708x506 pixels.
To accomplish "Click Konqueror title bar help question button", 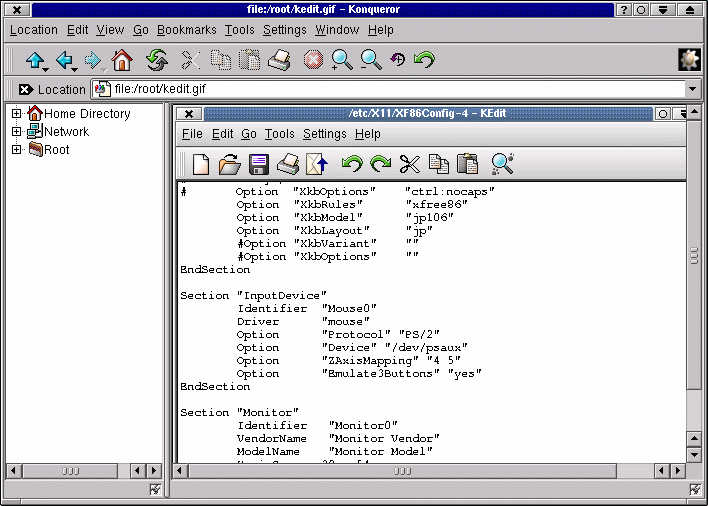I will (x=624, y=9).
